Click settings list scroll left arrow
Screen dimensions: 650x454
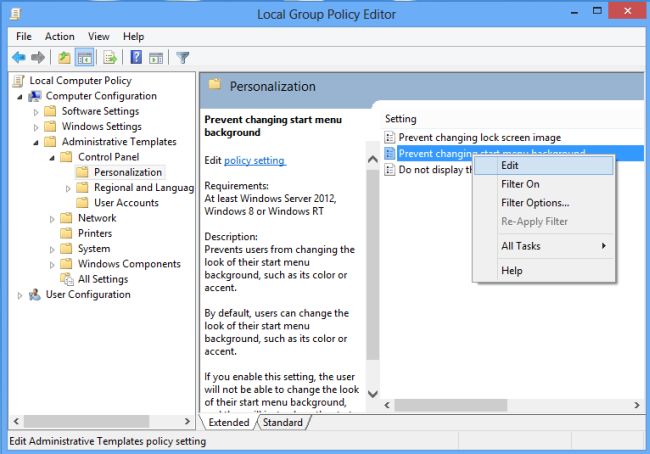[x=387, y=405]
